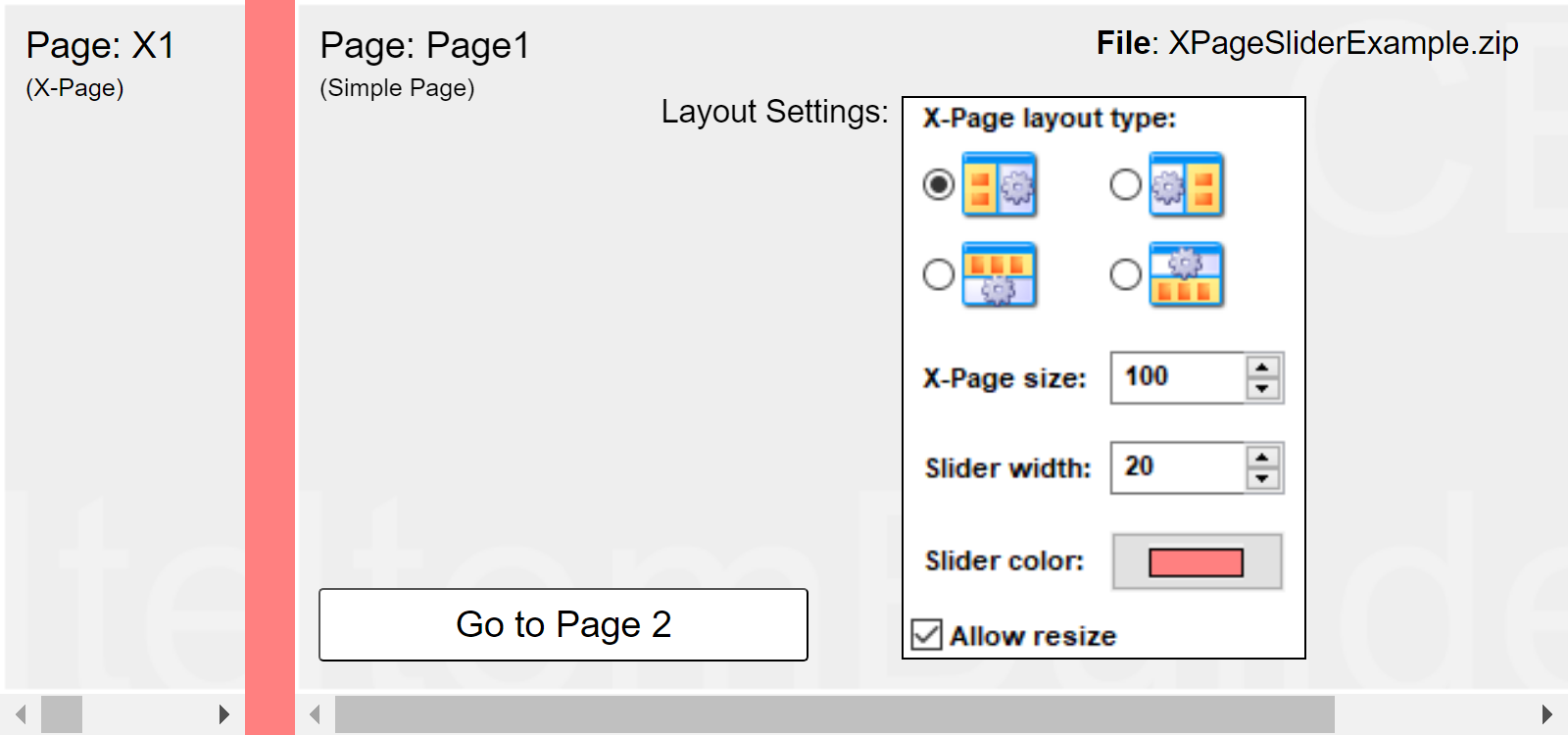Open the Slider color picker swatch
The image size is (1568, 735).
coord(1197,562)
